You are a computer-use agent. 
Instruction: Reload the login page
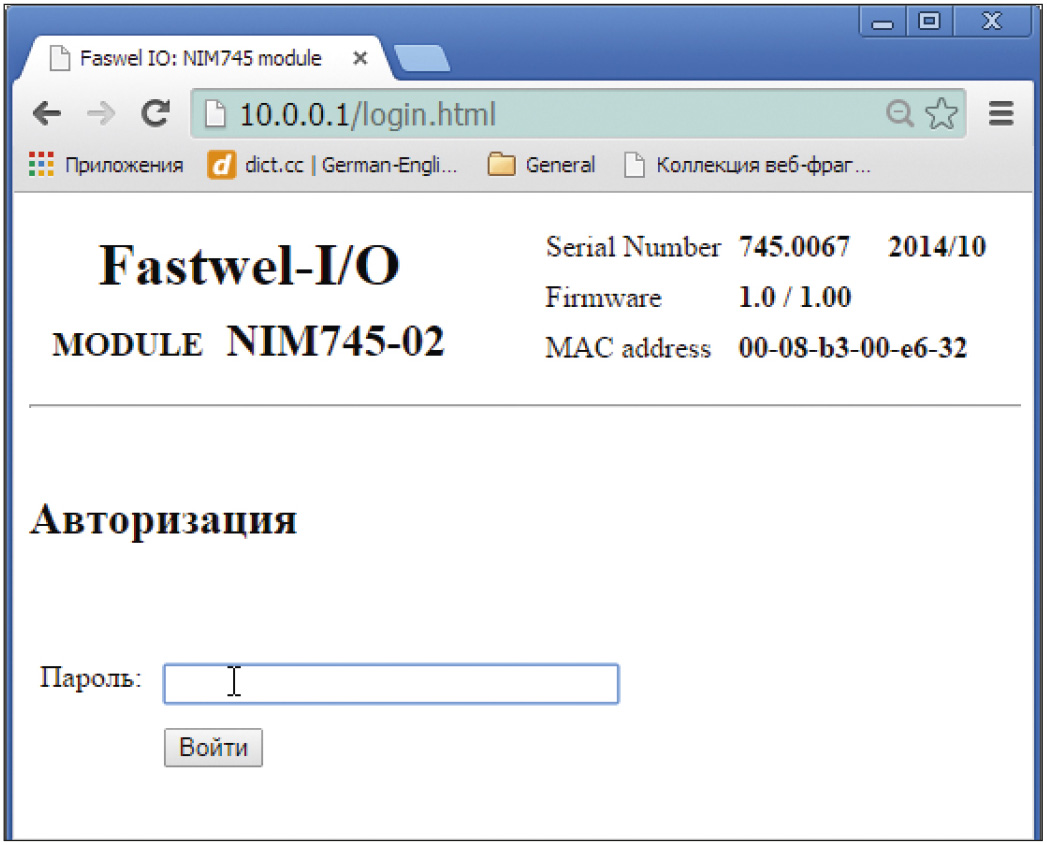155,114
